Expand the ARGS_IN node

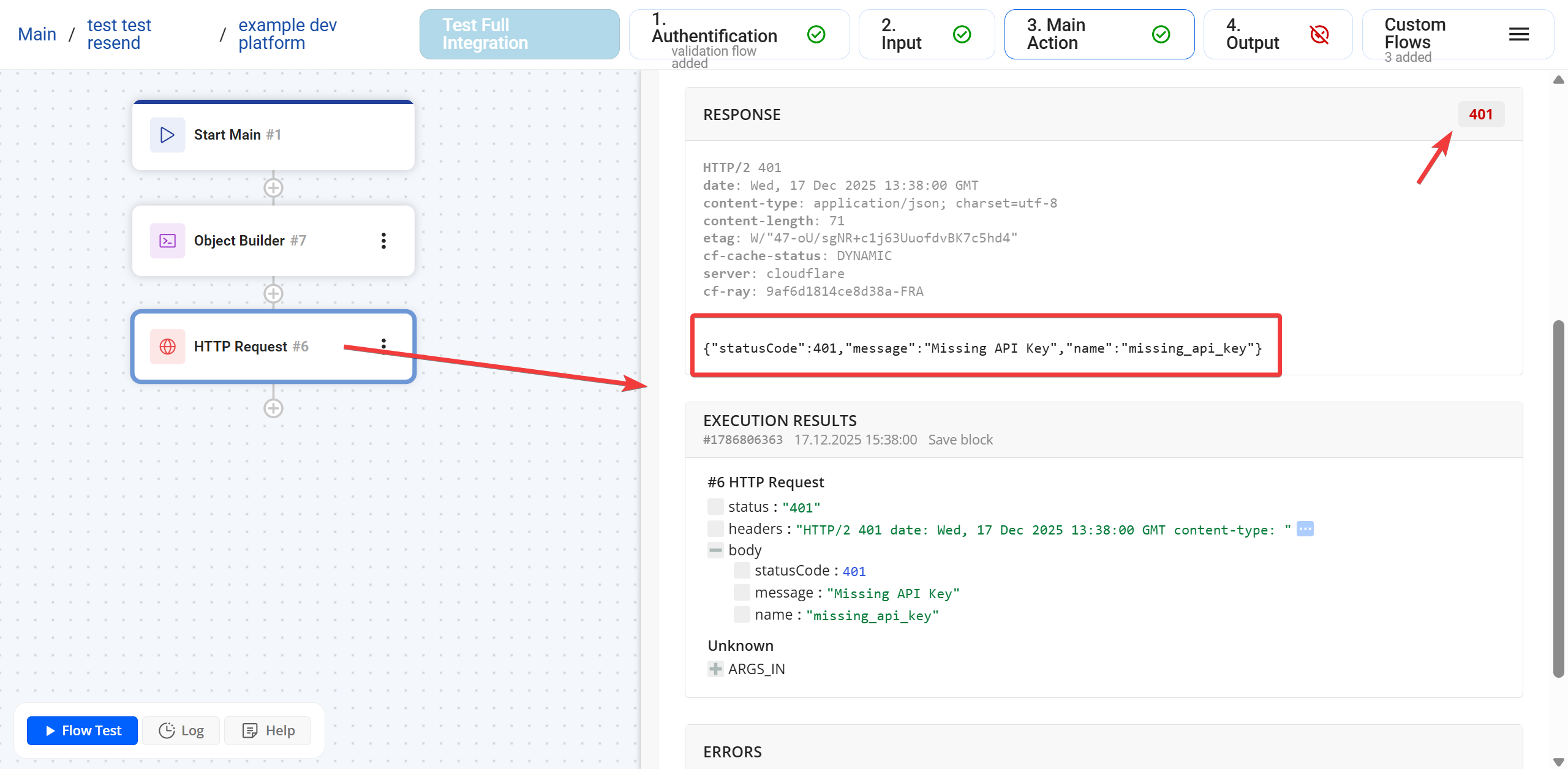click(715, 669)
